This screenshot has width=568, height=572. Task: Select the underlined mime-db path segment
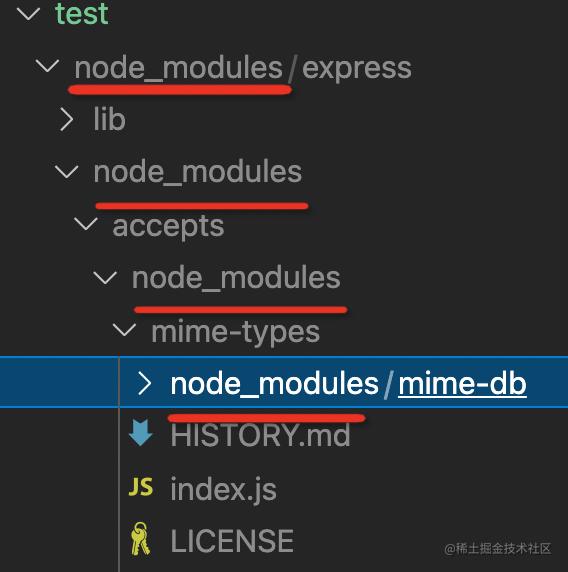(x=462, y=384)
